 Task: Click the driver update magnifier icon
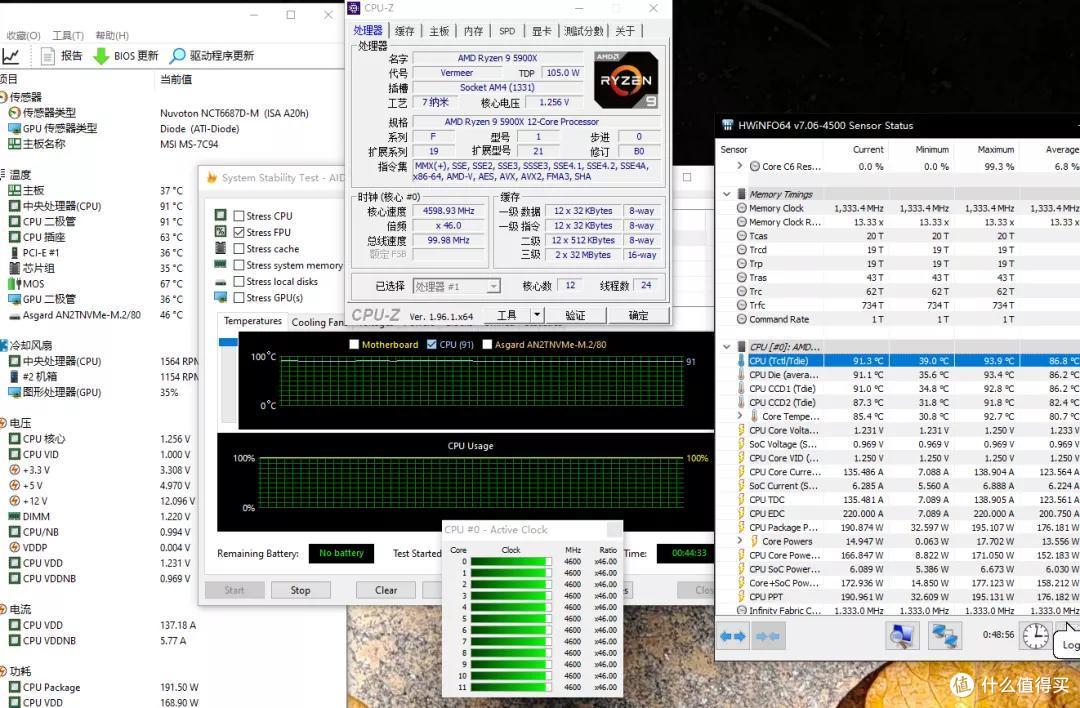coord(178,56)
